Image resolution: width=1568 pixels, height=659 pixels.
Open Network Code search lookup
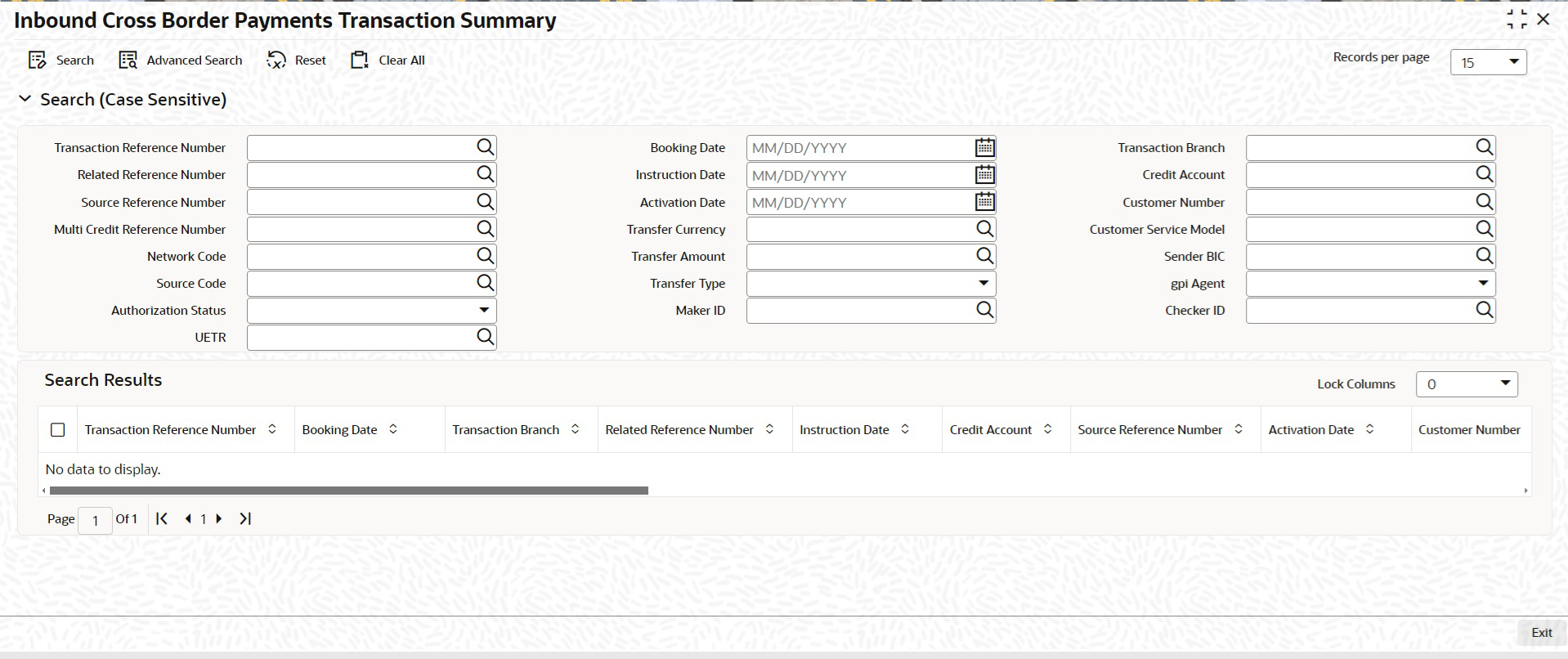tap(485, 255)
